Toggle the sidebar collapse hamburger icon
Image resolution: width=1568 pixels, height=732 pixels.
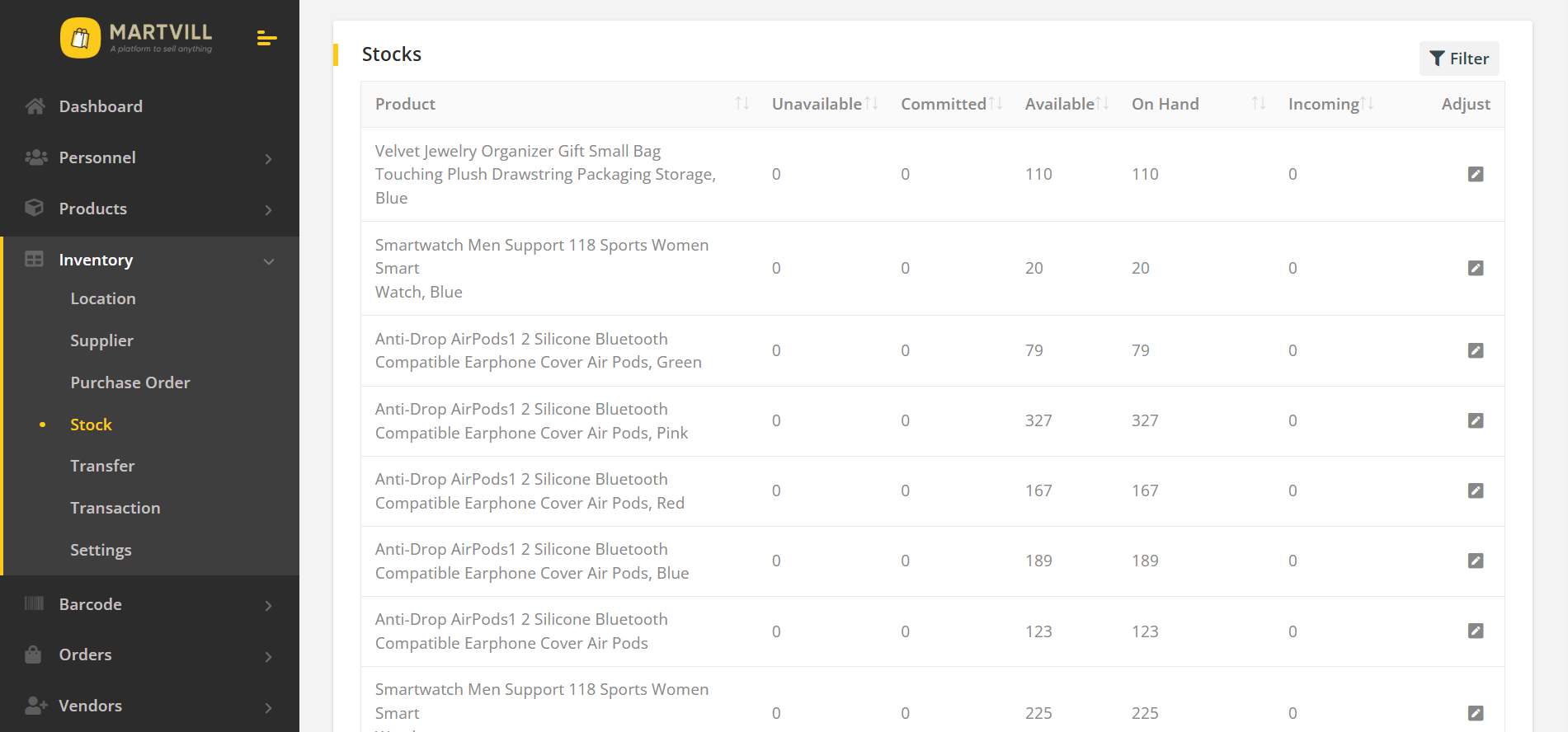(266, 38)
